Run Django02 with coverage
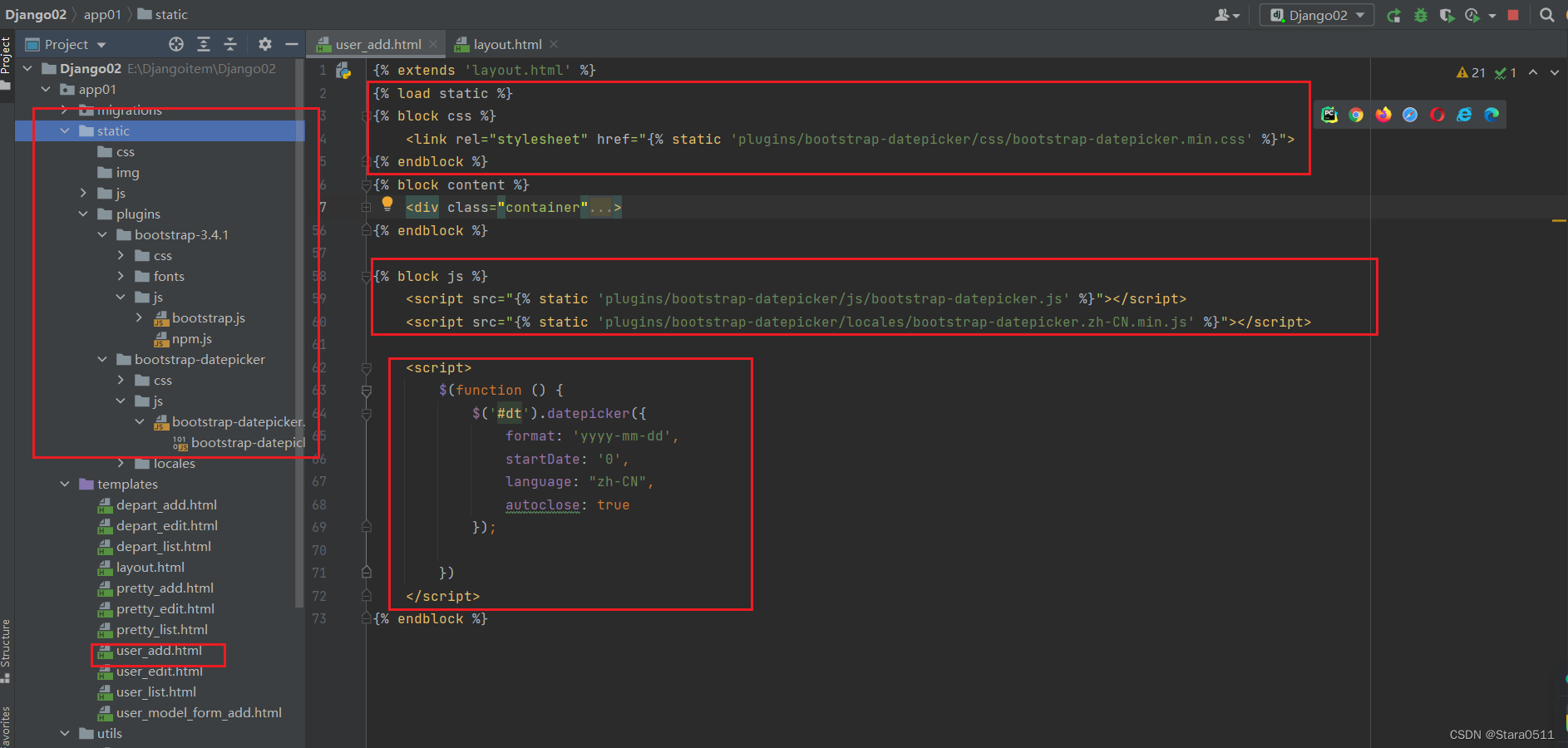This screenshot has width=1568, height=748. pos(1447,15)
